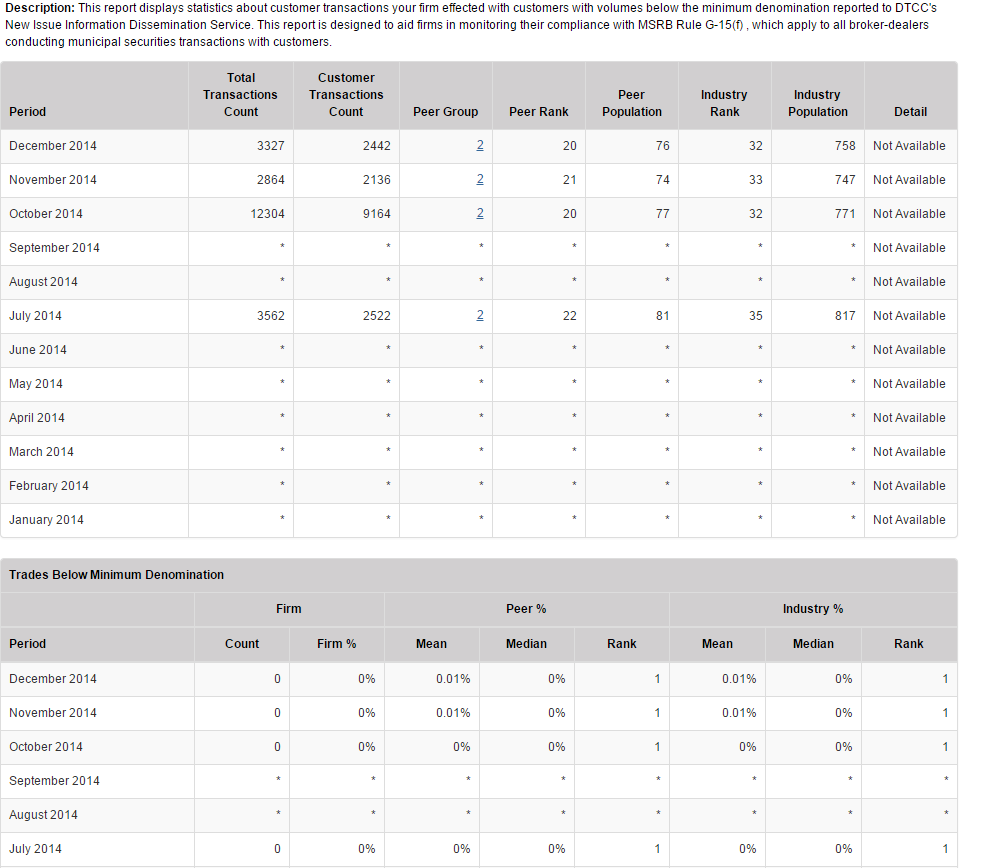The width and height of the screenshot is (989, 868).
Task: Click Peer % Rank link for November 2014
Action: point(657,713)
